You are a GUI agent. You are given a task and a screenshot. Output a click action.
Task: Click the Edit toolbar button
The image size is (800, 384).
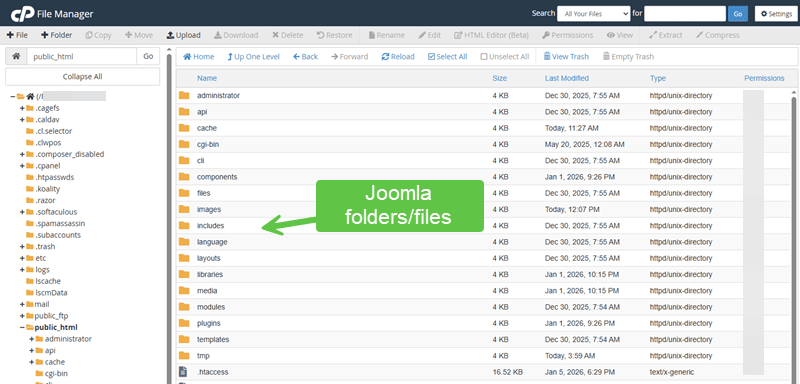430,35
